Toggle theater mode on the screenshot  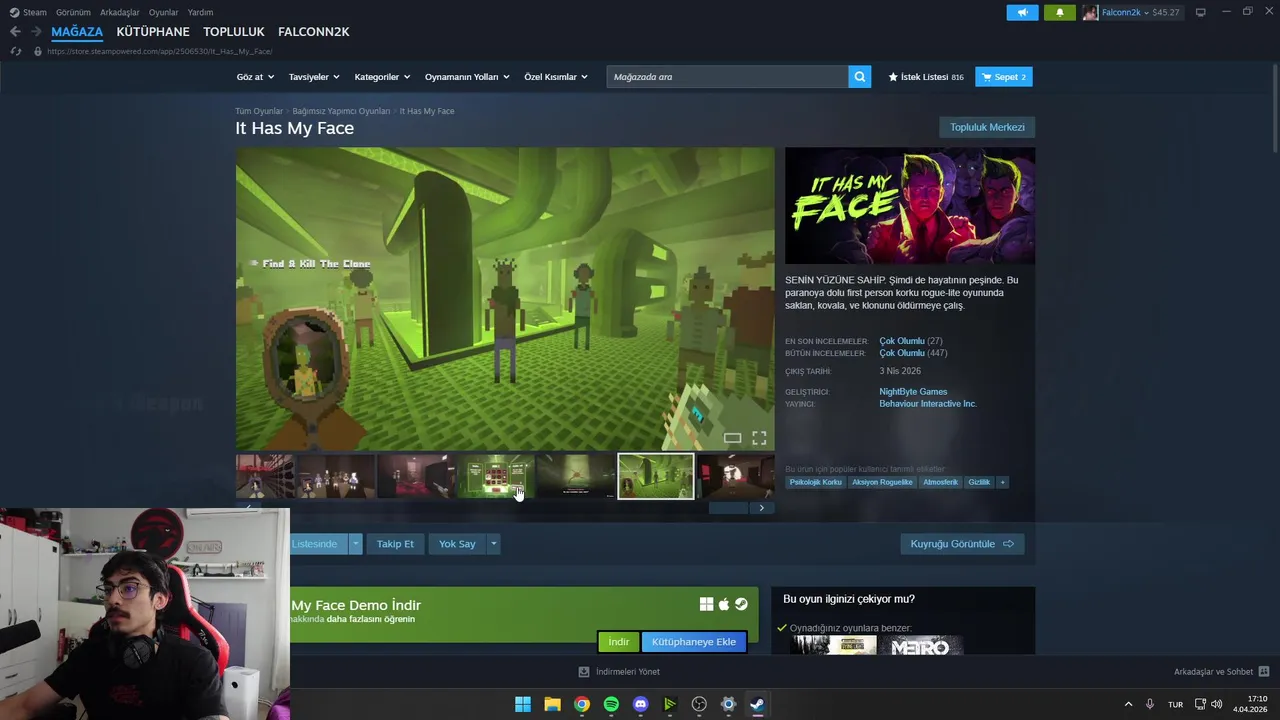point(732,438)
